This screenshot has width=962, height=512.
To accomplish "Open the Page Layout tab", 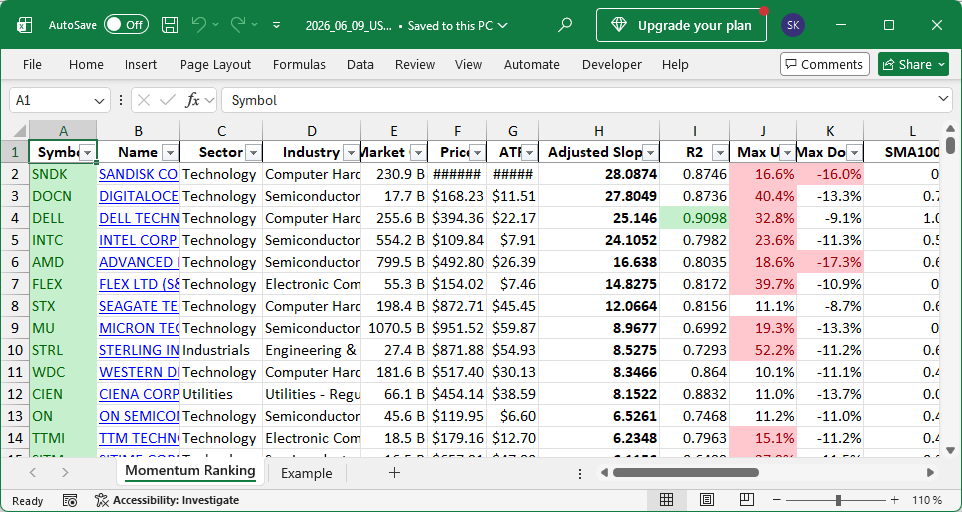I will tap(215, 64).
